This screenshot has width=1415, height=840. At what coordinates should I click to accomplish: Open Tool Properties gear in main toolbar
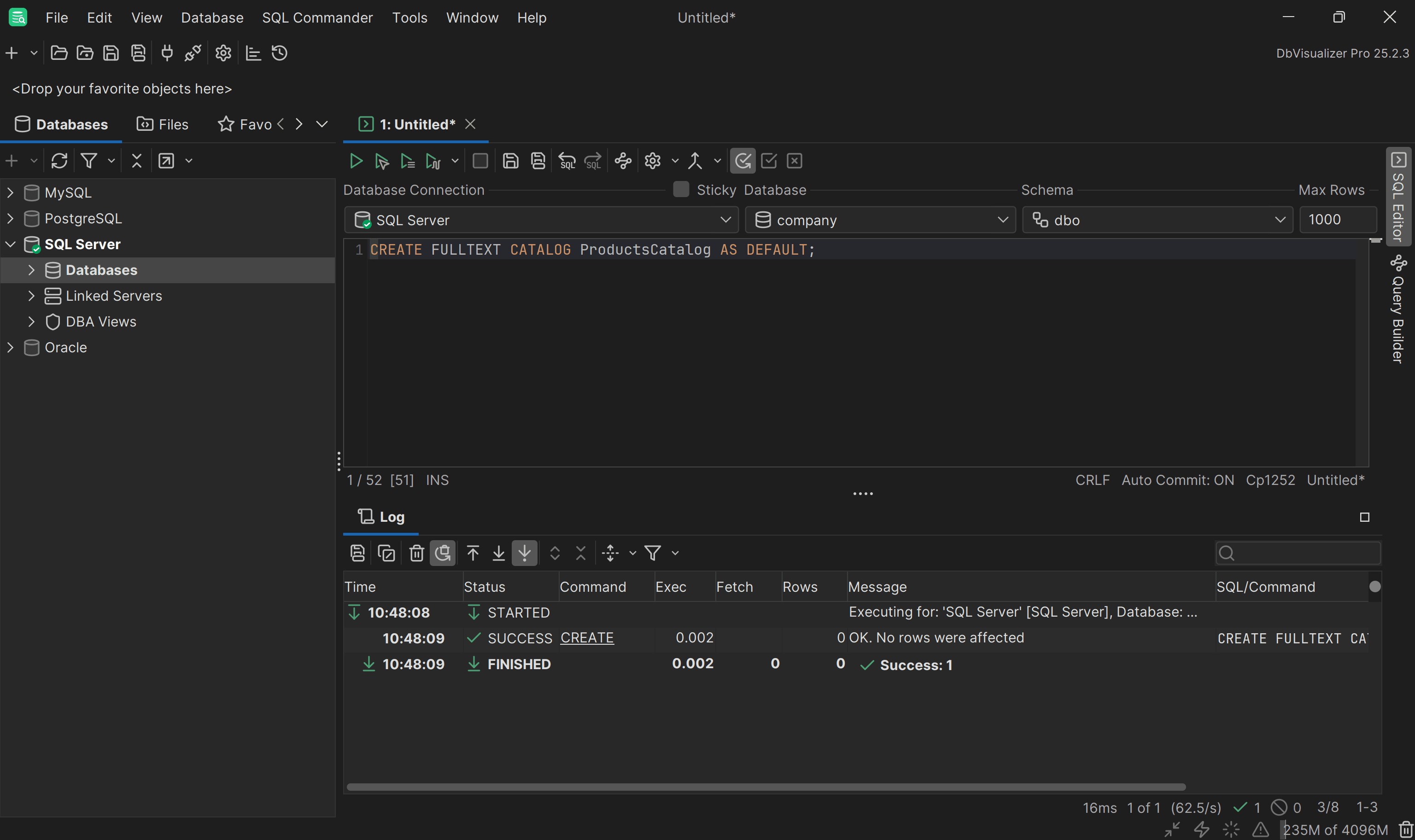click(x=223, y=53)
